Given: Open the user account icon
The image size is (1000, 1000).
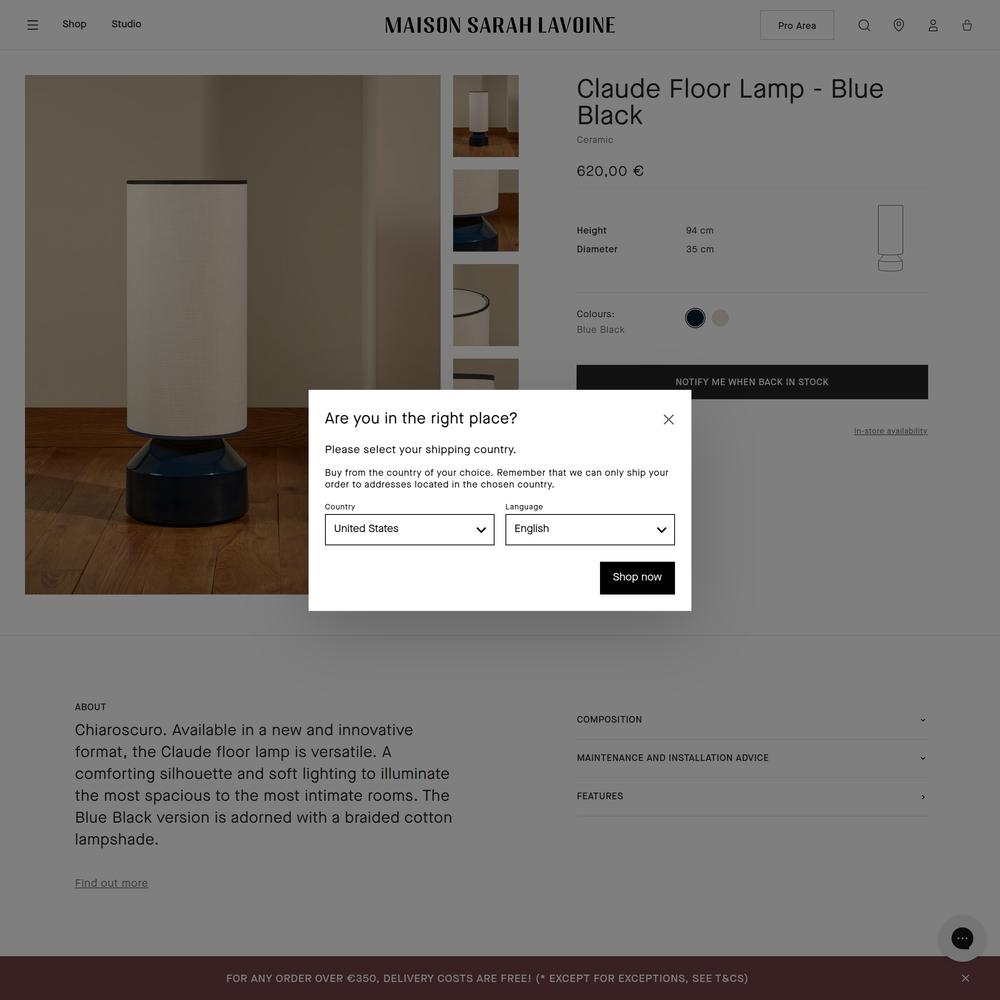Looking at the screenshot, I should click(x=933, y=25).
